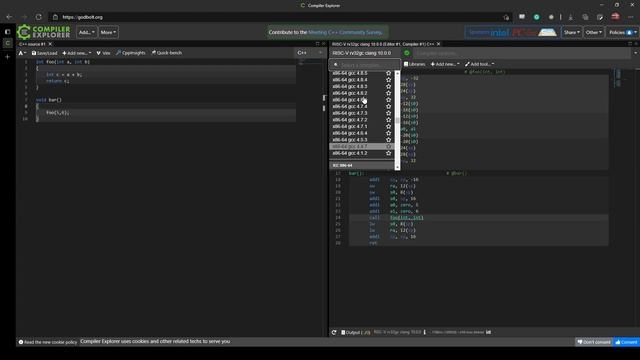
Task: Click the Don't consent cookie button
Action: pos(594,342)
